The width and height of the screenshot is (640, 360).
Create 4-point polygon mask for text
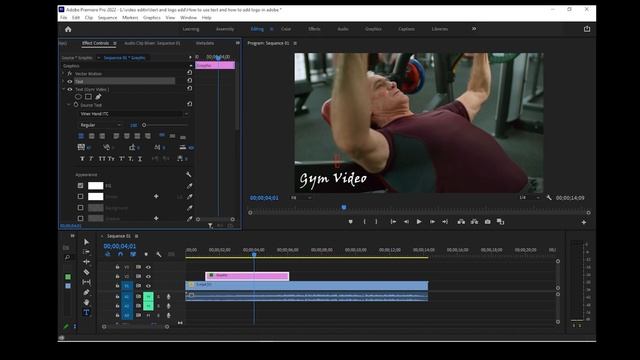point(88,97)
